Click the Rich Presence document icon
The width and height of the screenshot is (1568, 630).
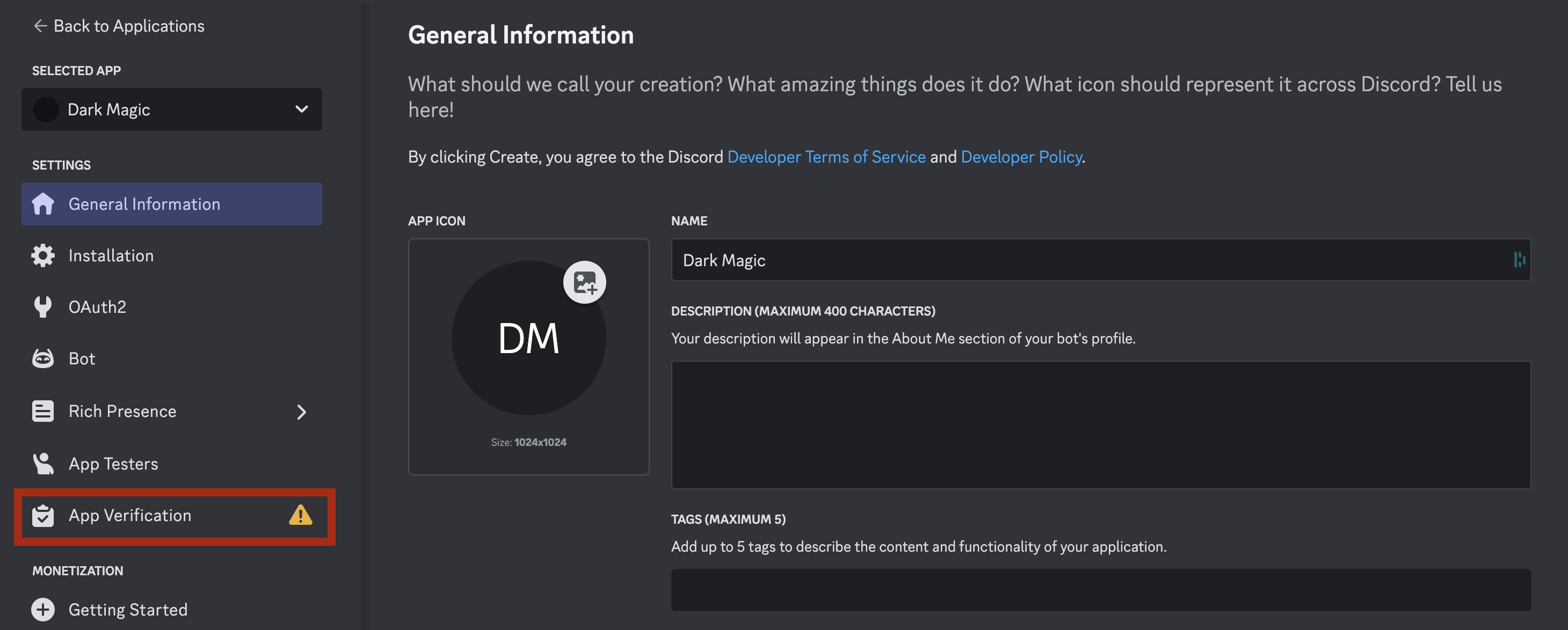pos(42,412)
